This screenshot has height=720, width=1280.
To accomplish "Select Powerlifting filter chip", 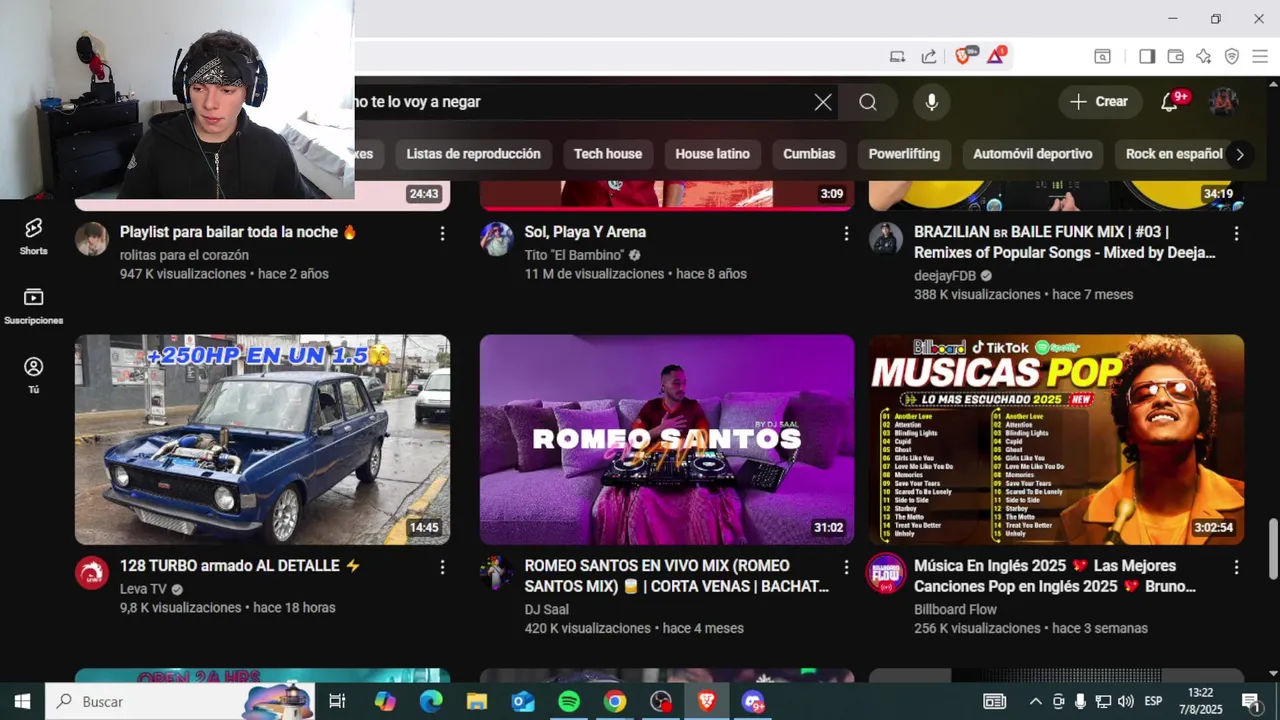I will [904, 154].
